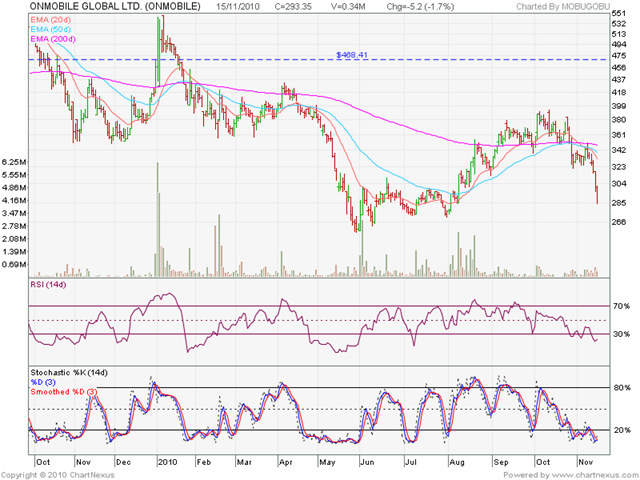The height and width of the screenshot is (480, 640).
Task: Click the 0.69M volume axis label
Action: tap(13, 264)
